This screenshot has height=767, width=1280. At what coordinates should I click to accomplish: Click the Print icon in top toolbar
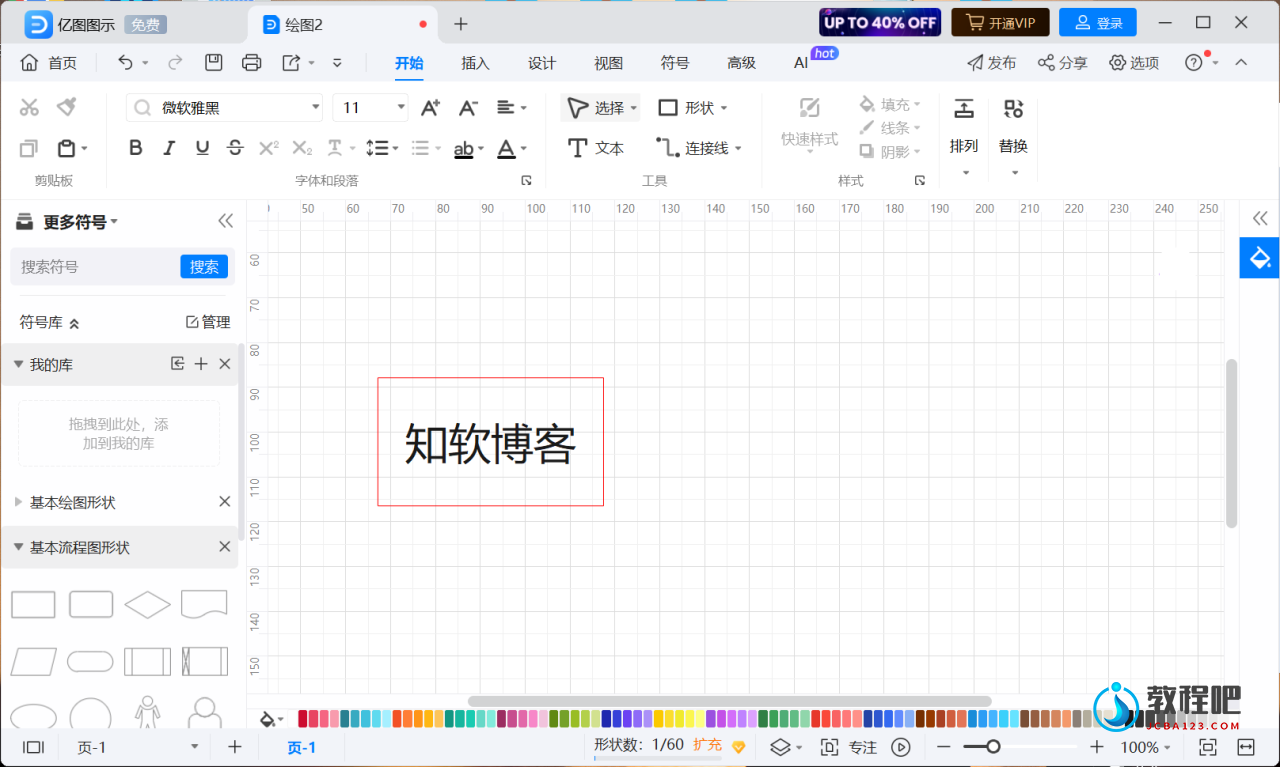(252, 63)
